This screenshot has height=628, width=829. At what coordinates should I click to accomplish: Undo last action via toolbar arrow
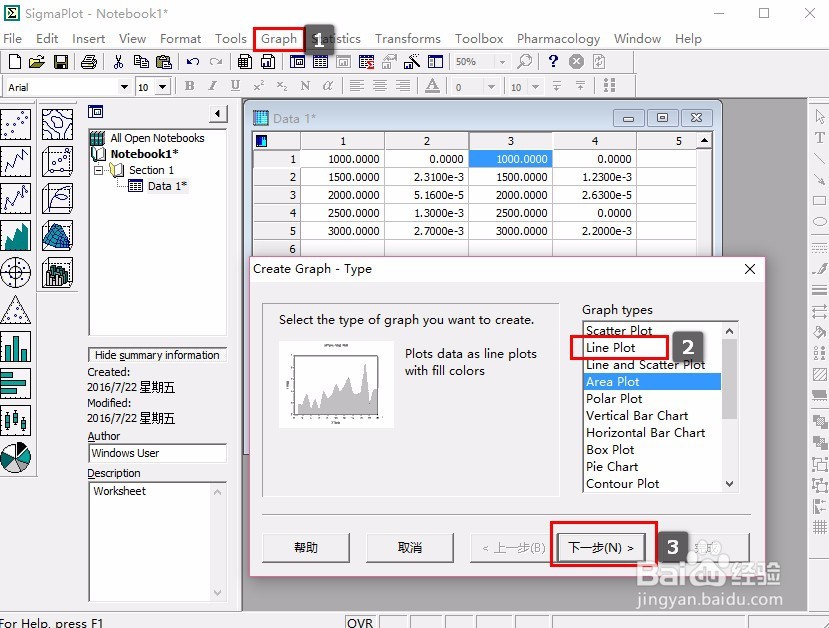pyautogui.click(x=192, y=62)
